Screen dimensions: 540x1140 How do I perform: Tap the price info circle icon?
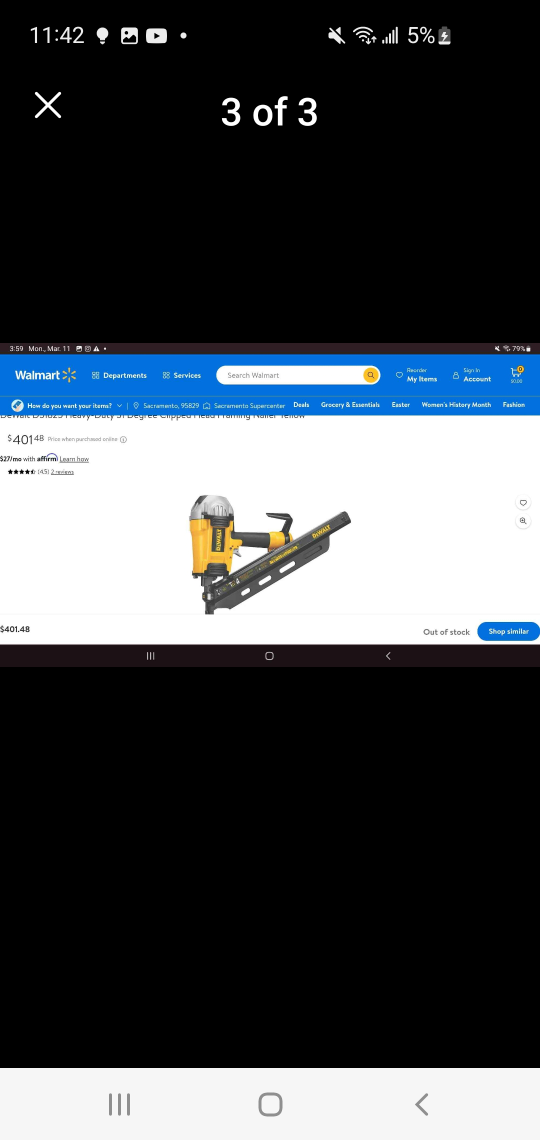(x=124, y=439)
